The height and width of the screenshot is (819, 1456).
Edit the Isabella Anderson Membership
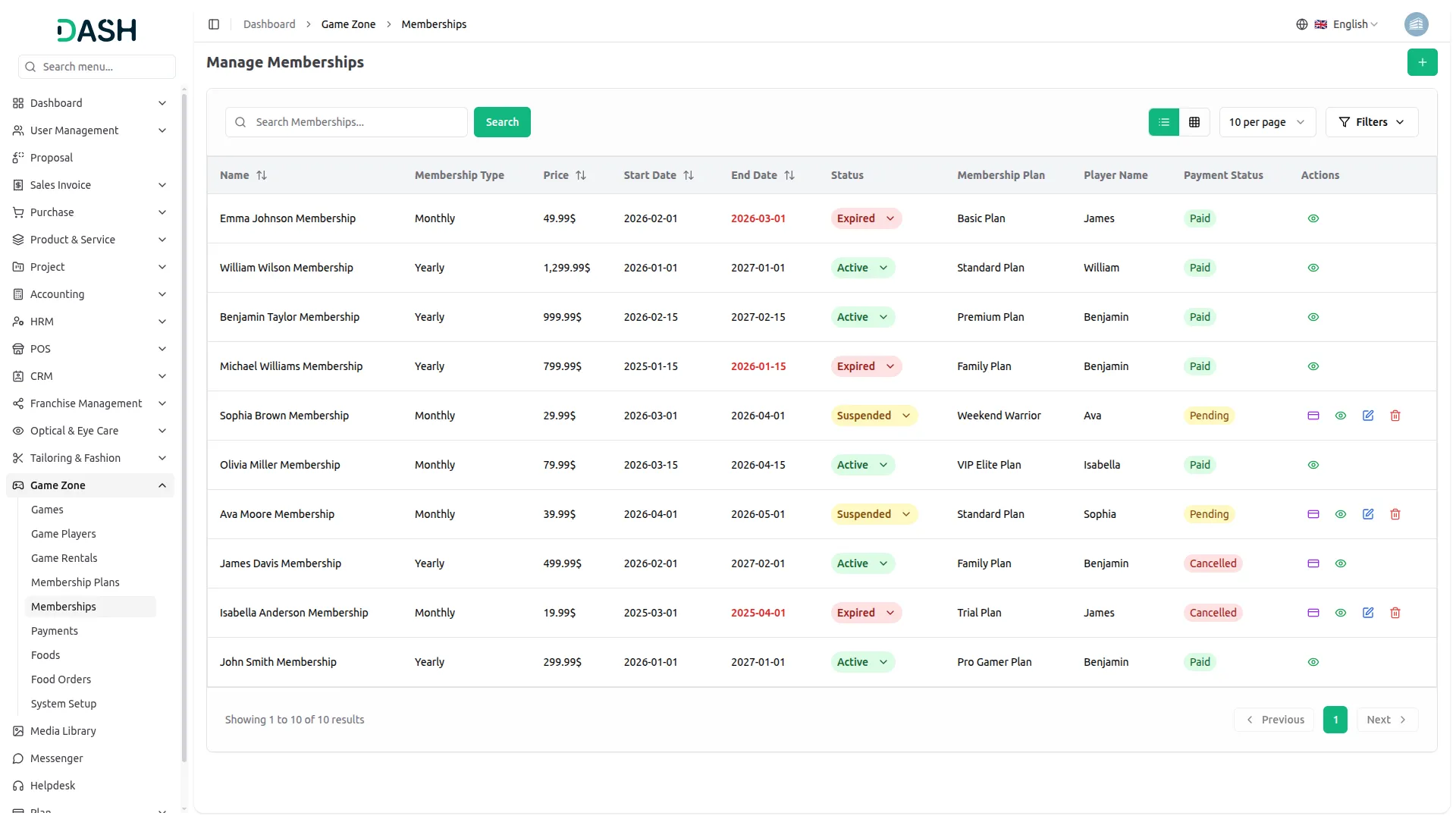click(x=1367, y=613)
